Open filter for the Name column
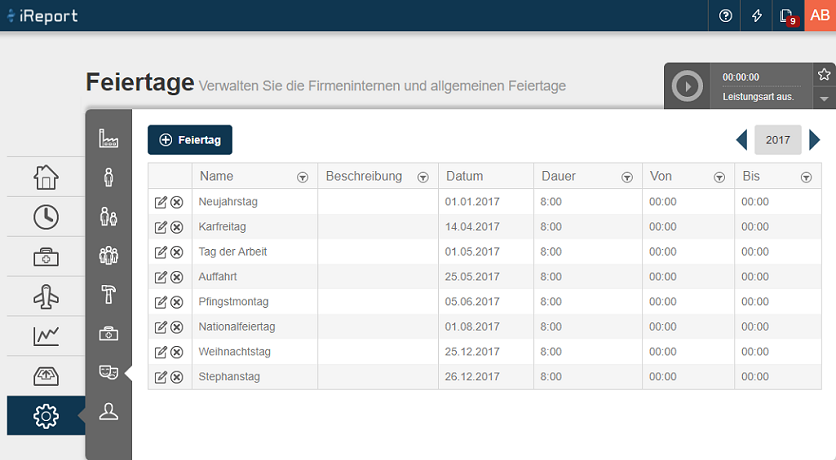 click(302, 177)
